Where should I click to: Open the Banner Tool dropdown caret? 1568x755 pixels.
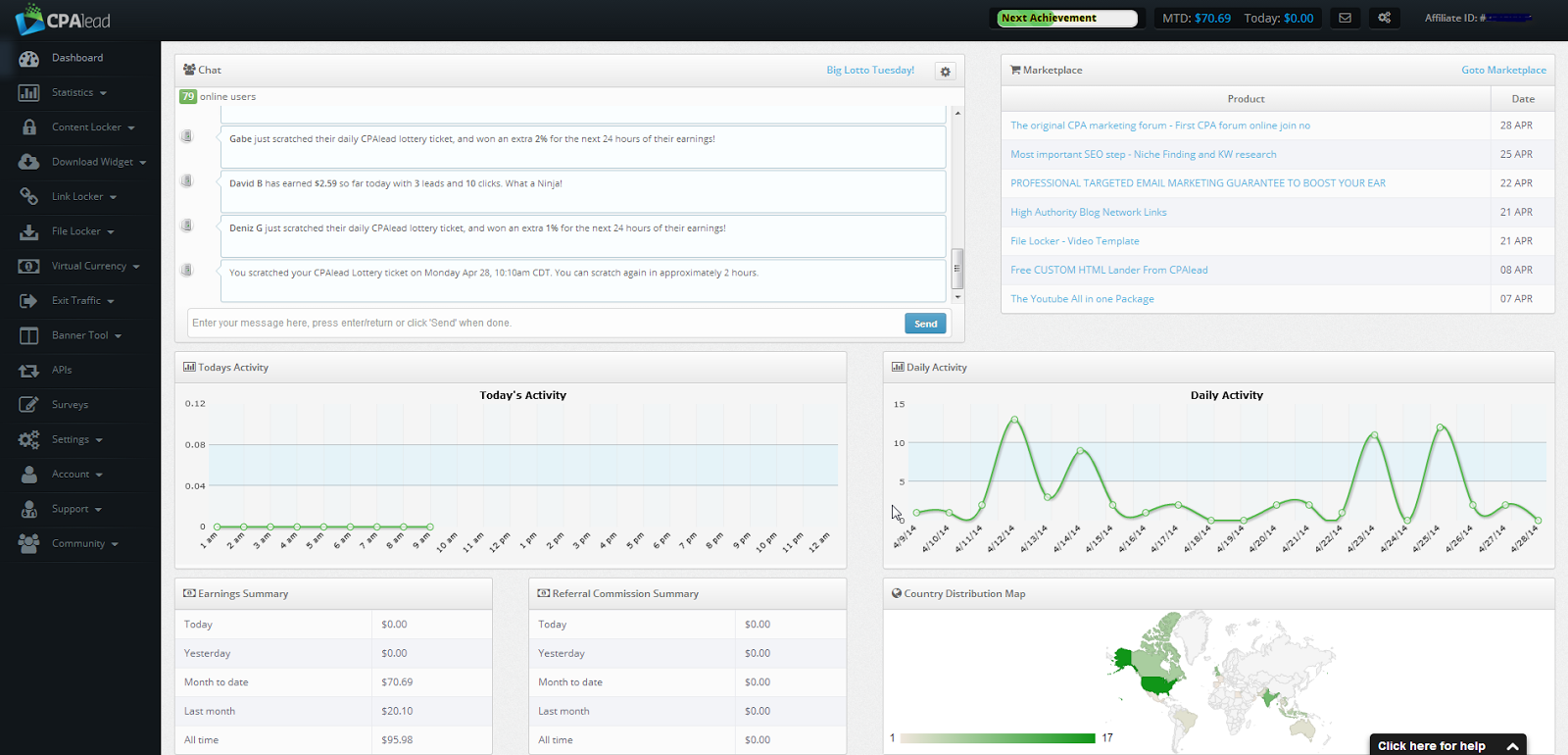119,336
